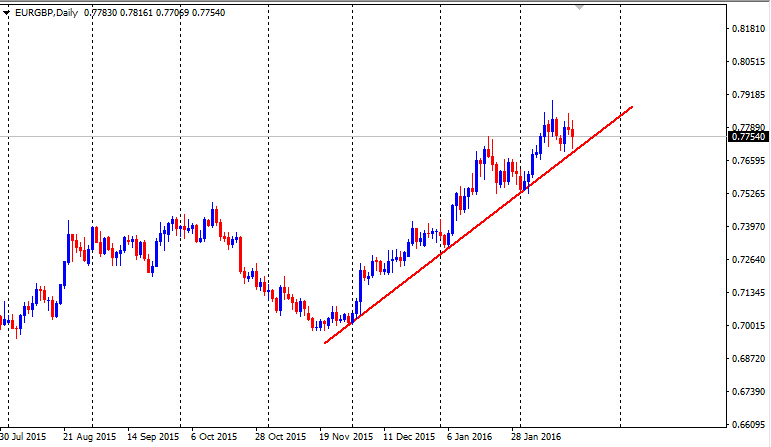
Task: Click the 6 Jan 2016 date label
Action: (469, 437)
